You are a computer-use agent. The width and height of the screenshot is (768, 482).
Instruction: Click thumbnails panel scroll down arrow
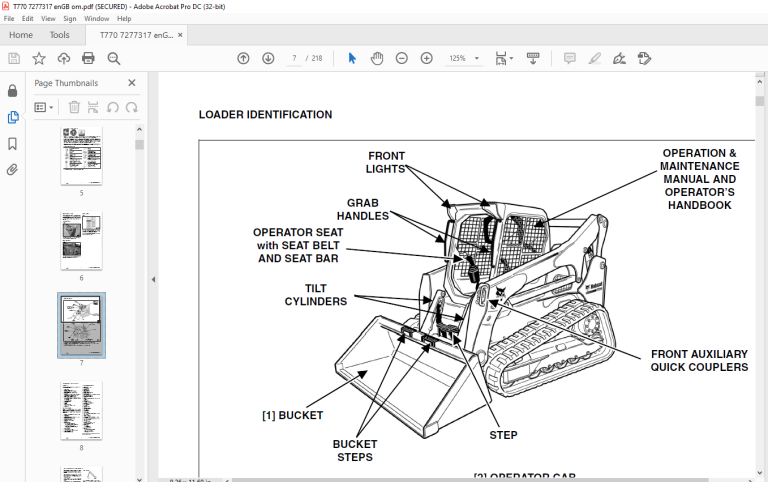[140, 479]
